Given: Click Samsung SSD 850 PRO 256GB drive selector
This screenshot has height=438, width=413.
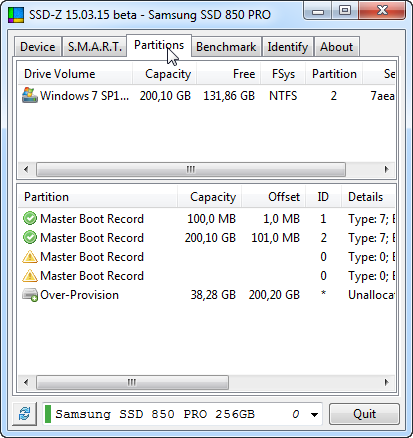Looking at the screenshot, I should pyautogui.click(x=182, y=414).
